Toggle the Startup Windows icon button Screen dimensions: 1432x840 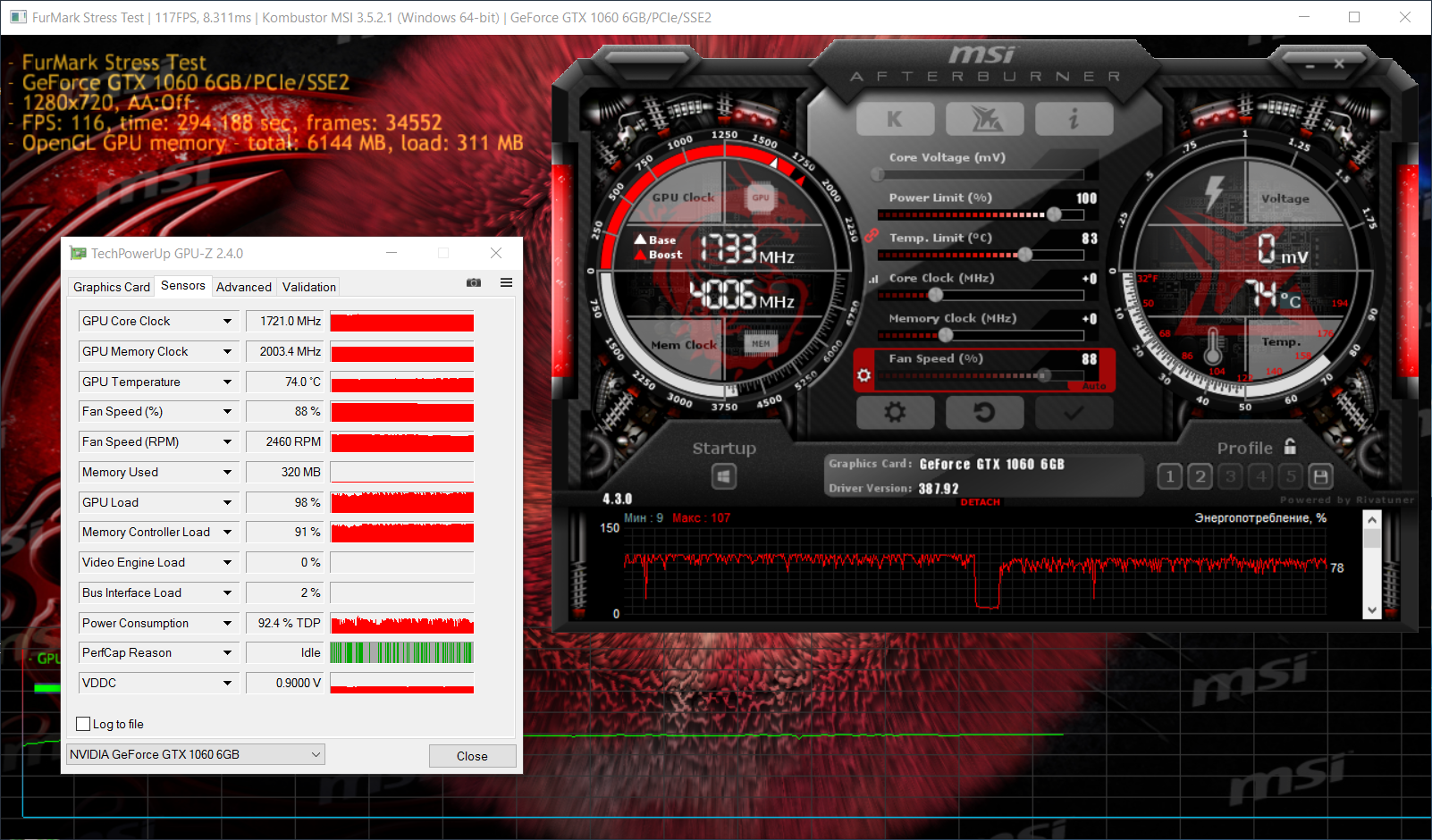click(x=724, y=476)
